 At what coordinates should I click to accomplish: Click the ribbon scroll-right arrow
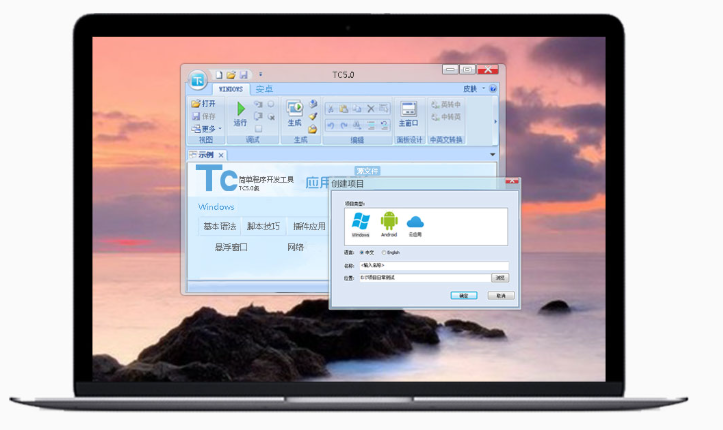click(x=496, y=122)
